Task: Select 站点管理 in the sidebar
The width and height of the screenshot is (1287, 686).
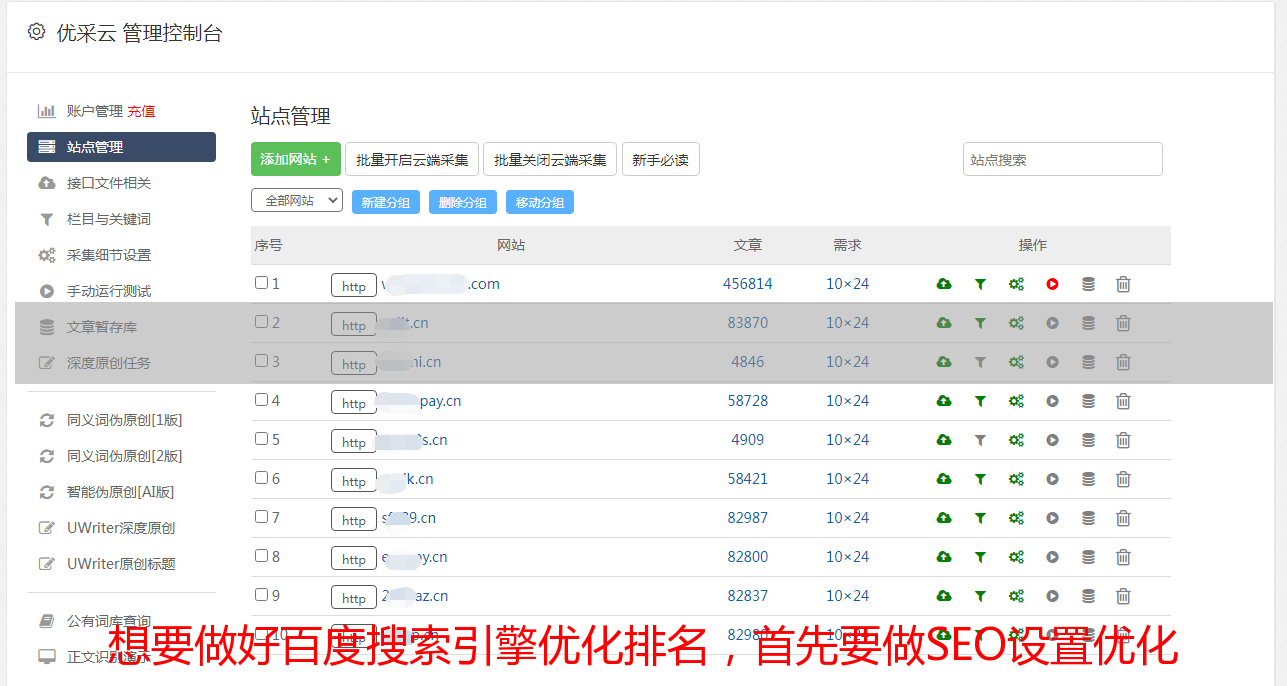Action: pos(121,147)
